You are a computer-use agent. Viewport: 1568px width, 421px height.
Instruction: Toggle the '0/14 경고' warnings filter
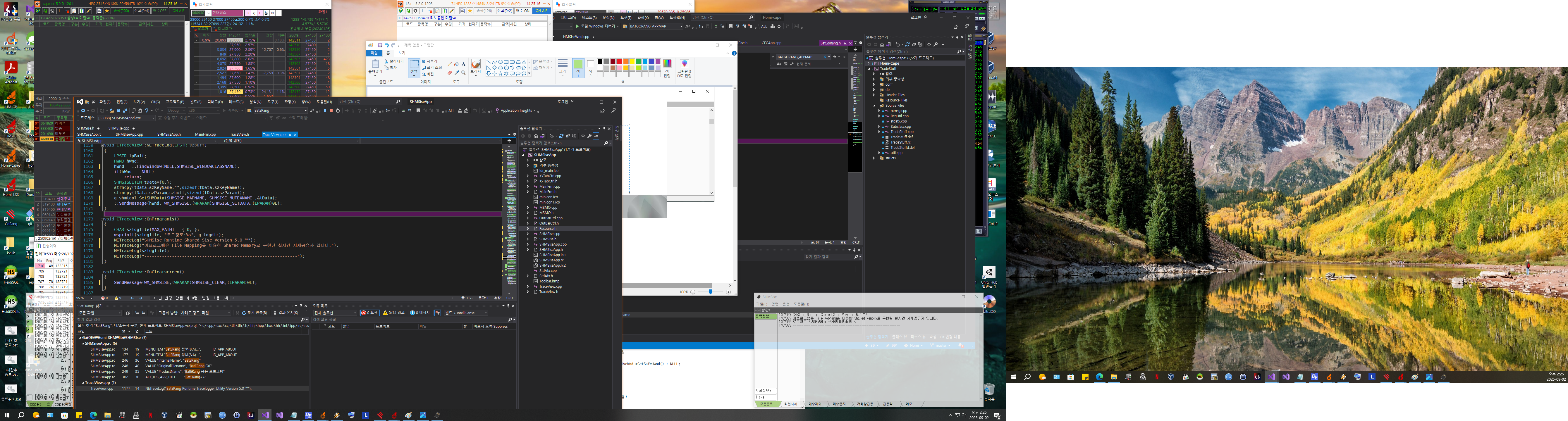coord(394,313)
